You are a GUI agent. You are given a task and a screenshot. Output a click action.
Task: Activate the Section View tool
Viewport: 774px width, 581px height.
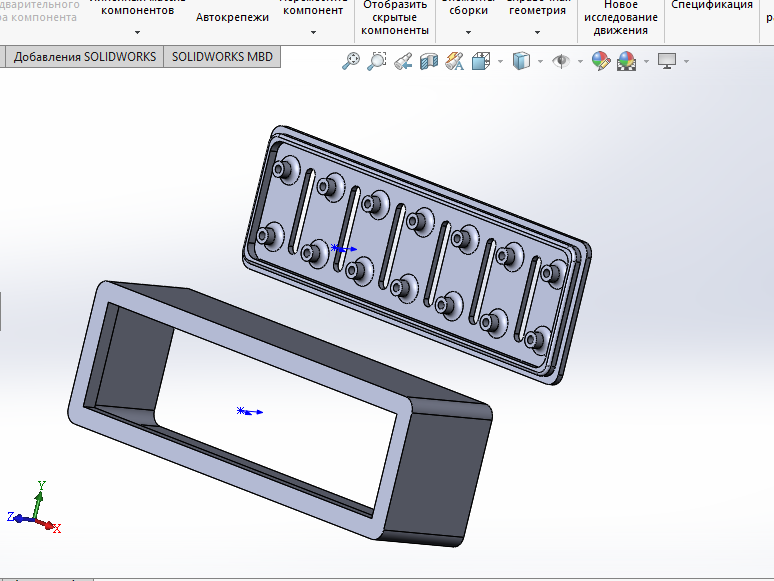click(429, 62)
